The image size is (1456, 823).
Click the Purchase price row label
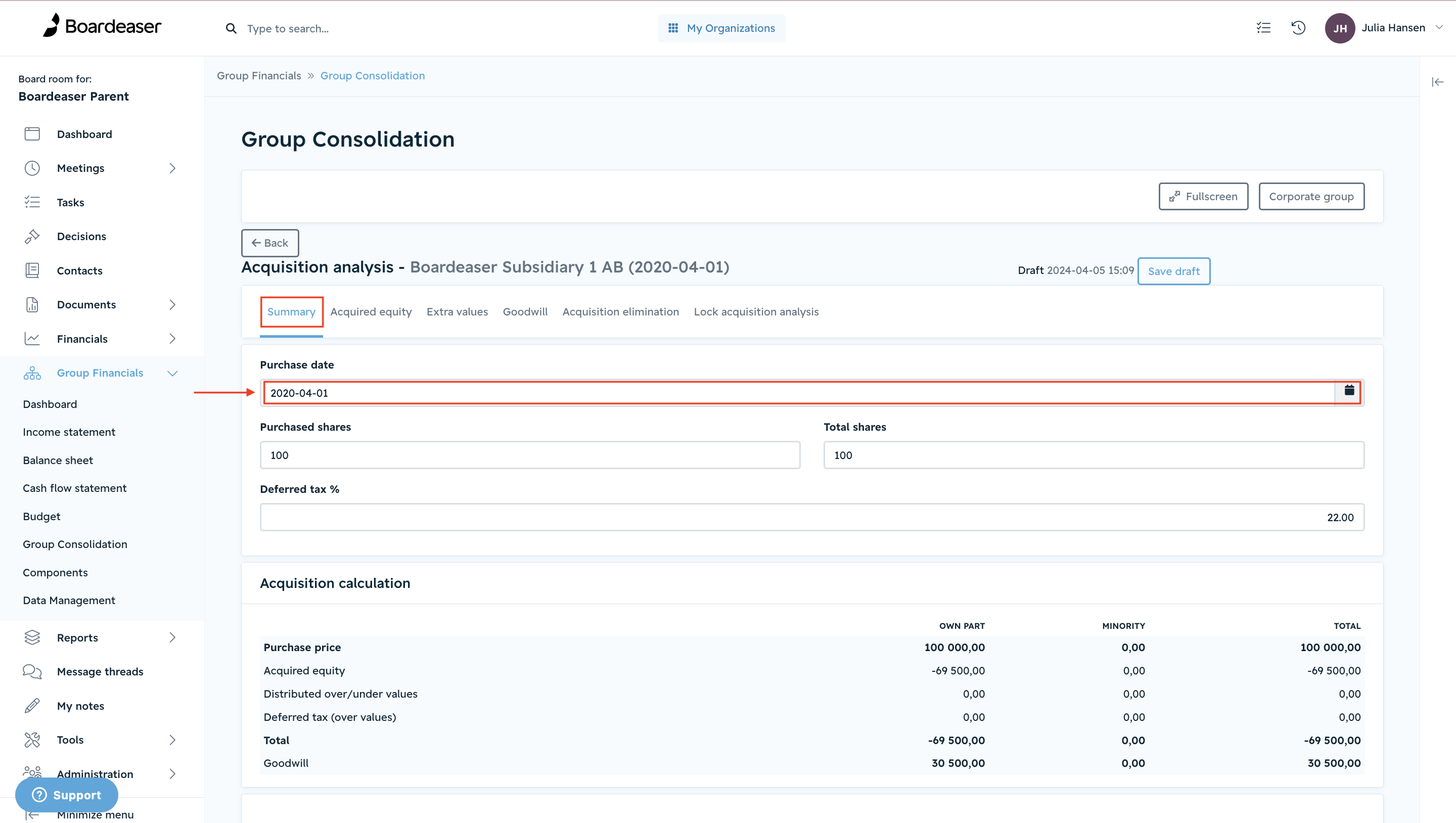click(x=302, y=647)
